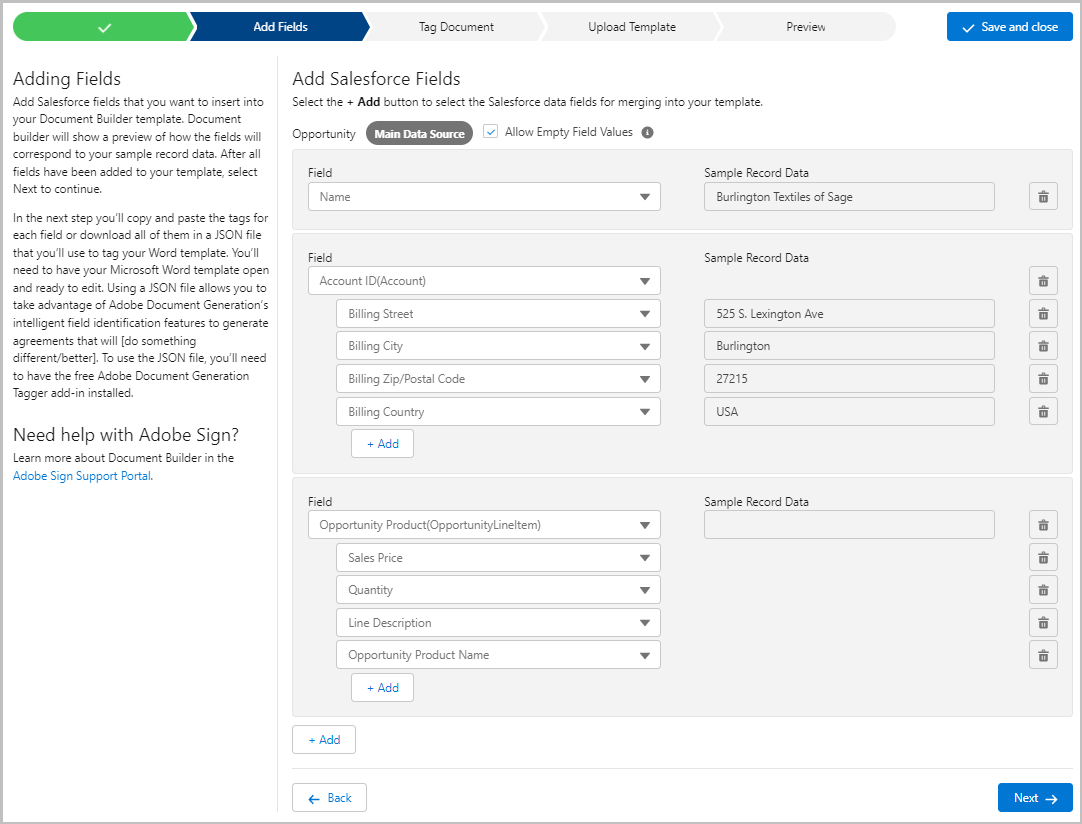The height and width of the screenshot is (824, 1082).
Task: Remove the Sales Price field
Action: [x=1043, y=558]
